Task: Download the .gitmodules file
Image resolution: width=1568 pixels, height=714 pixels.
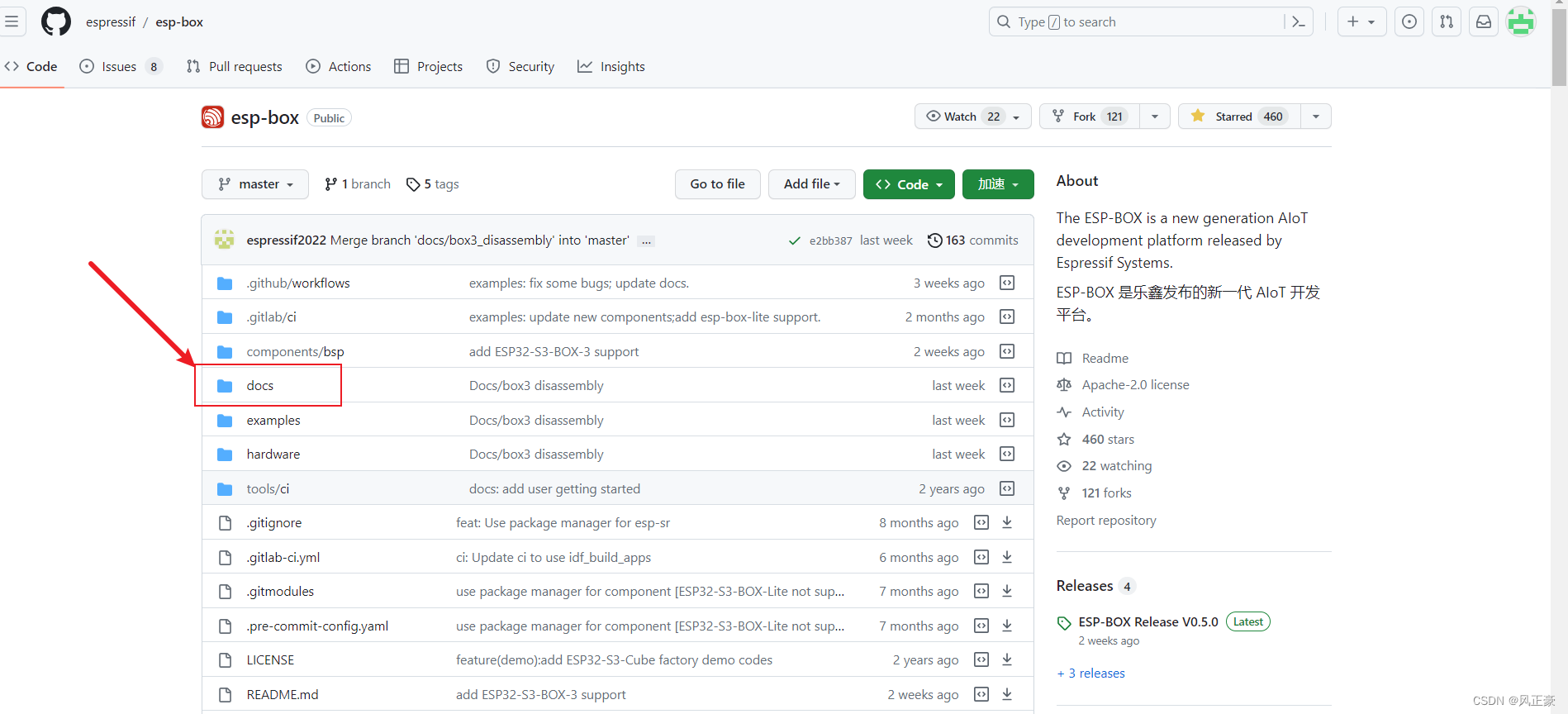Action: coord(1007,591)
